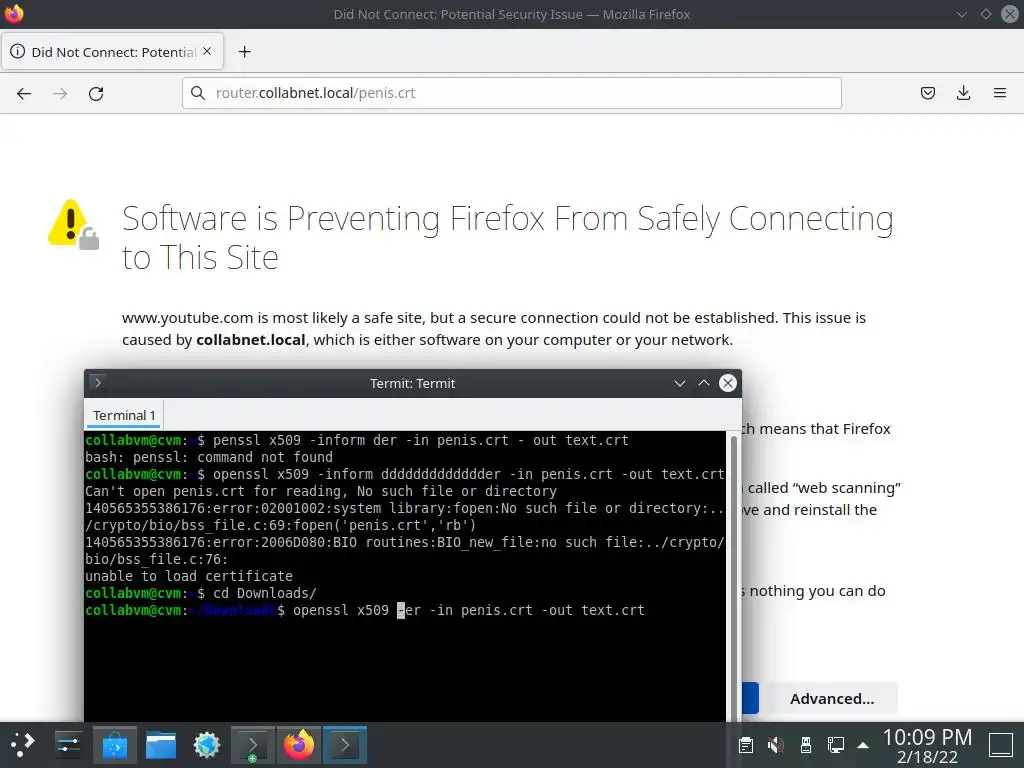Click the bold collabnet.local text

(x=251, y=340)
